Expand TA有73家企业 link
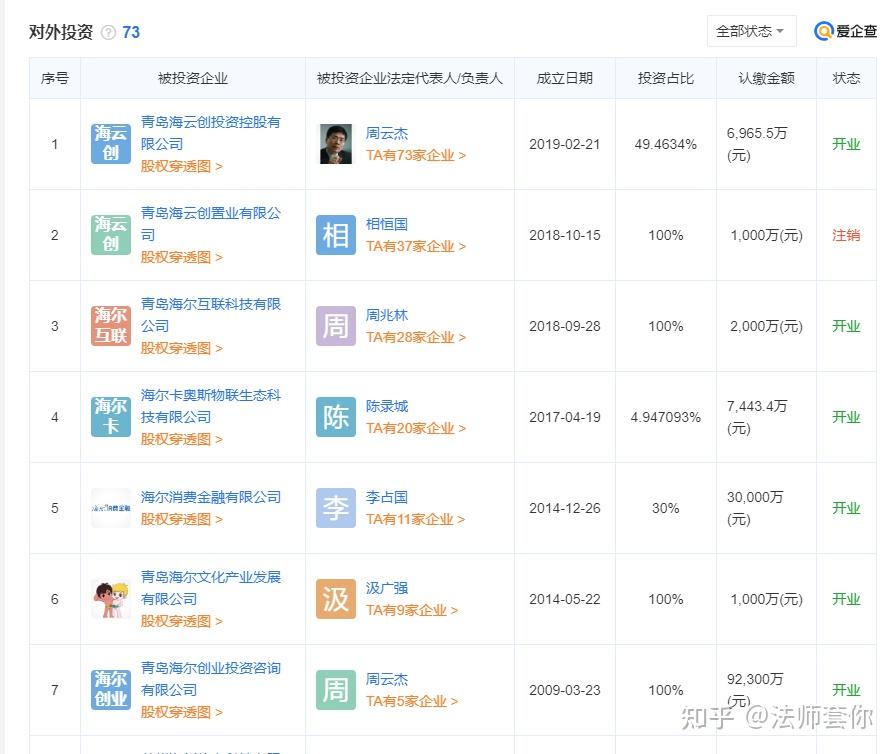The width and height of the screenshot is (896, 754). [x=416, y=155]
